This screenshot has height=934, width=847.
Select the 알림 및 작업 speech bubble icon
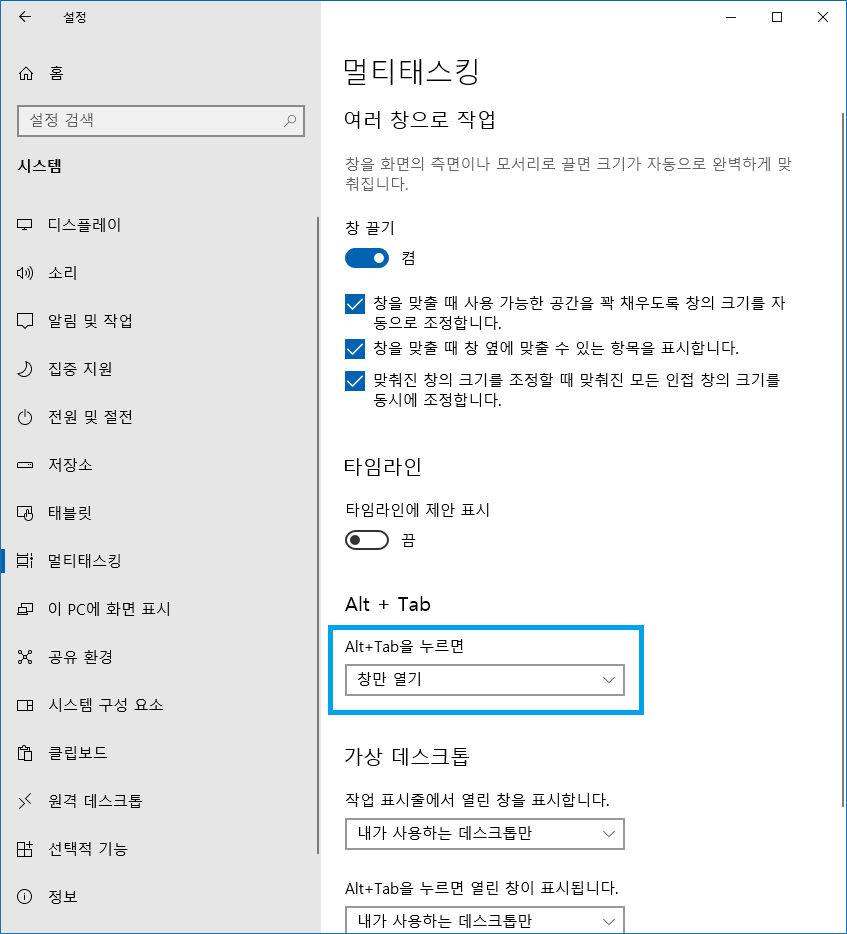24,321
